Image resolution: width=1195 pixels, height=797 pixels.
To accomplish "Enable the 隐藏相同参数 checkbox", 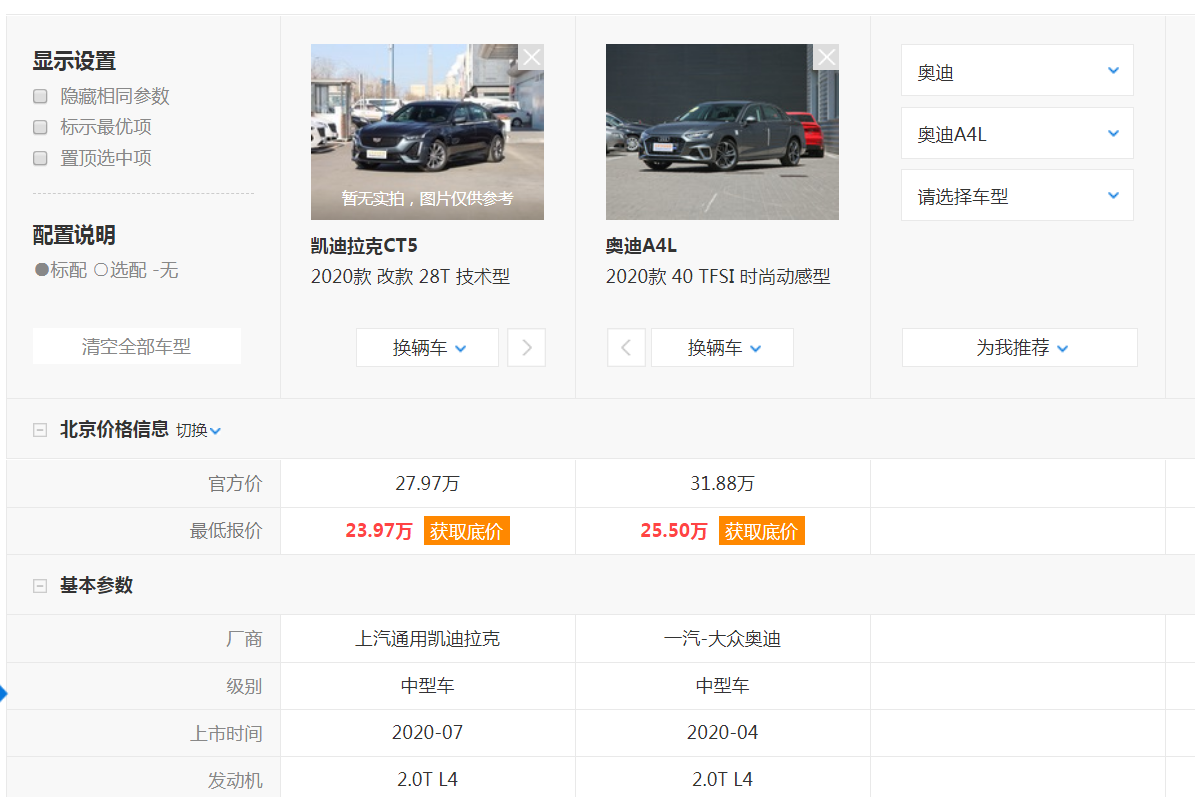I will tap(40, 96).
